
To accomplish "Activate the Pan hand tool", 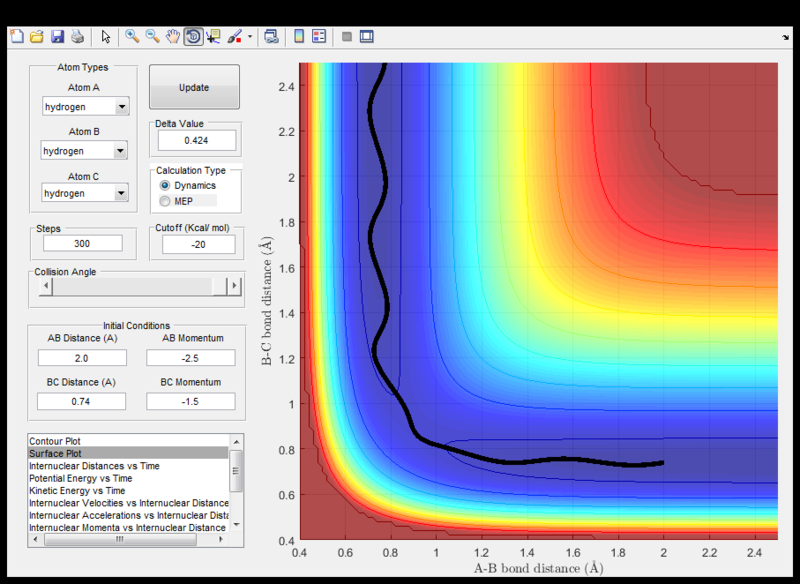I will 173,37.
